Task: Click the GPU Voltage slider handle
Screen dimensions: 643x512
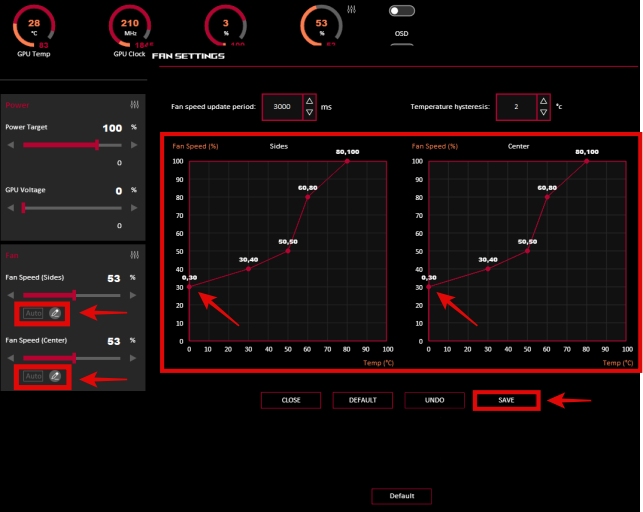Action: pyautogui.click(x=24, y=208)
